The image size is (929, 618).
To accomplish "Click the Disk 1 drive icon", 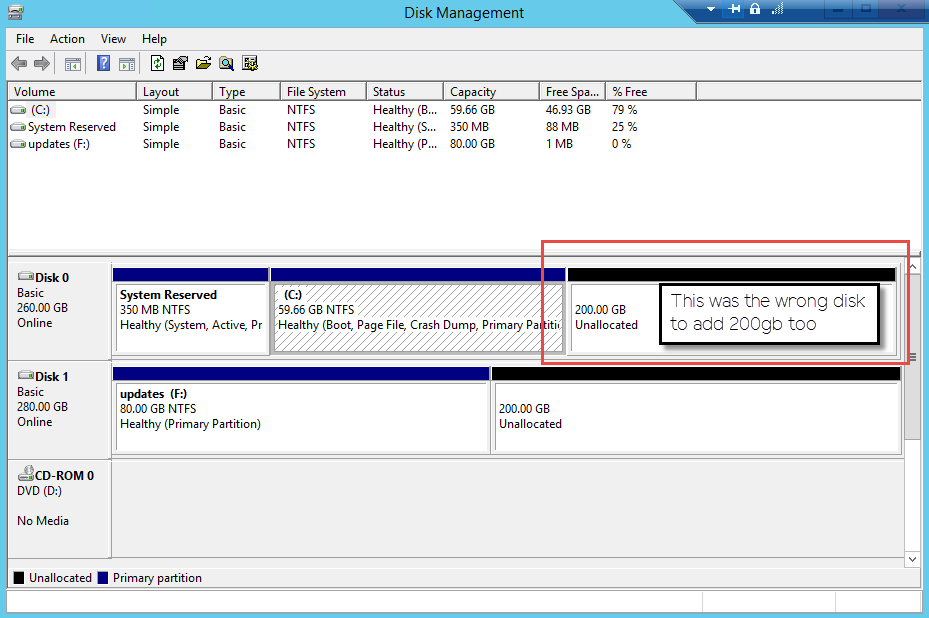I will point(25,375).
